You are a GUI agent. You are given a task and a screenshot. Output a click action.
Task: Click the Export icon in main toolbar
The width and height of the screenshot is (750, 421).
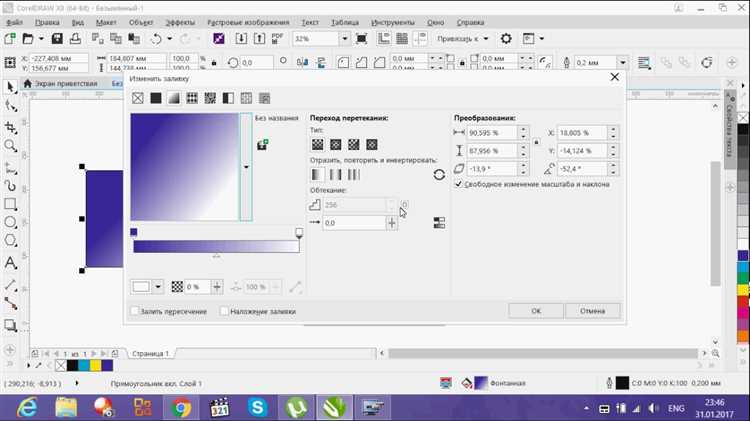[x=259, y=39]
